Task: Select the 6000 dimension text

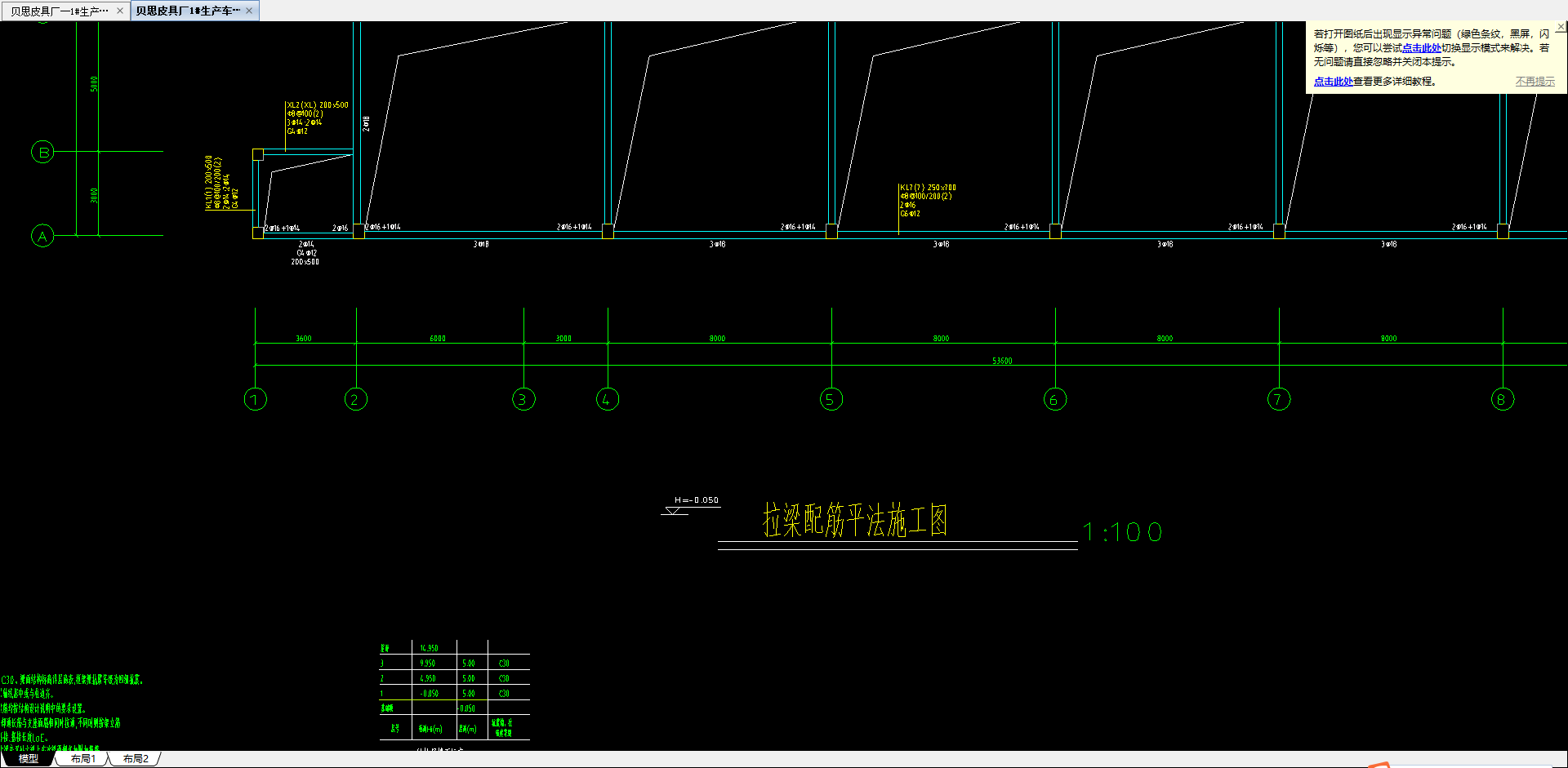Action: tap(438, 338)
